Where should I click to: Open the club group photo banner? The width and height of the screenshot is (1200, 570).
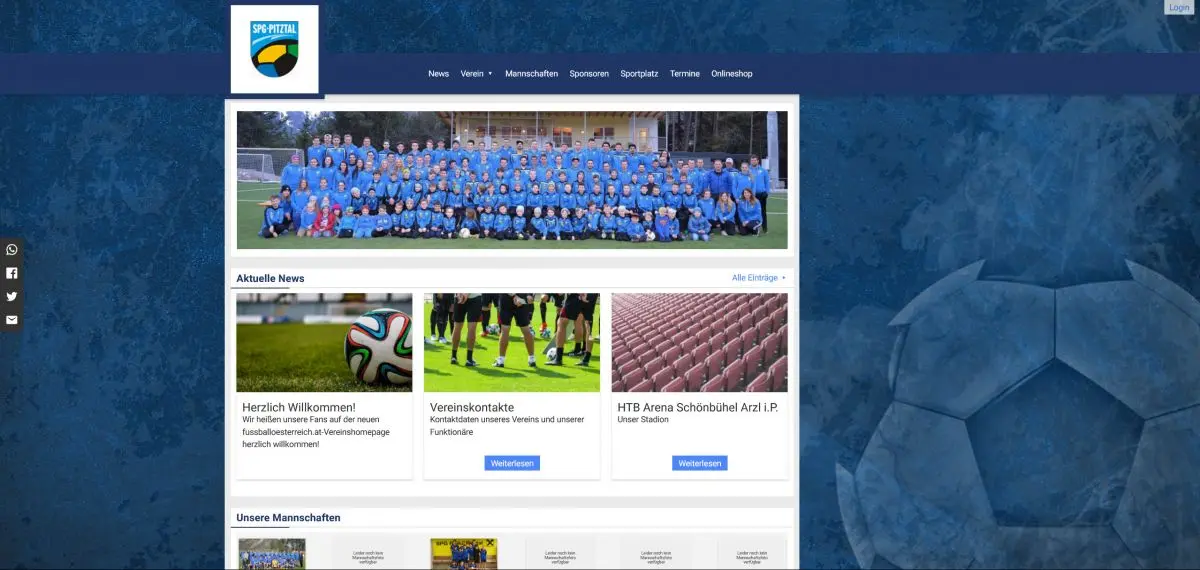tap(512, 180)
